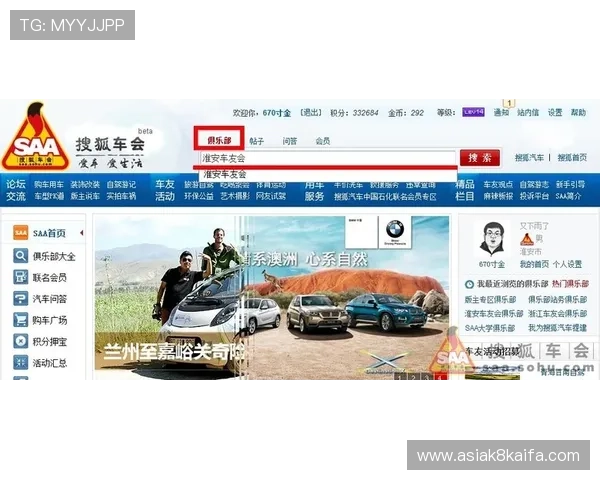Open 俱乐部大全 in the sidebar
This screenshot has height=480, width=600.
coord(54,256)
